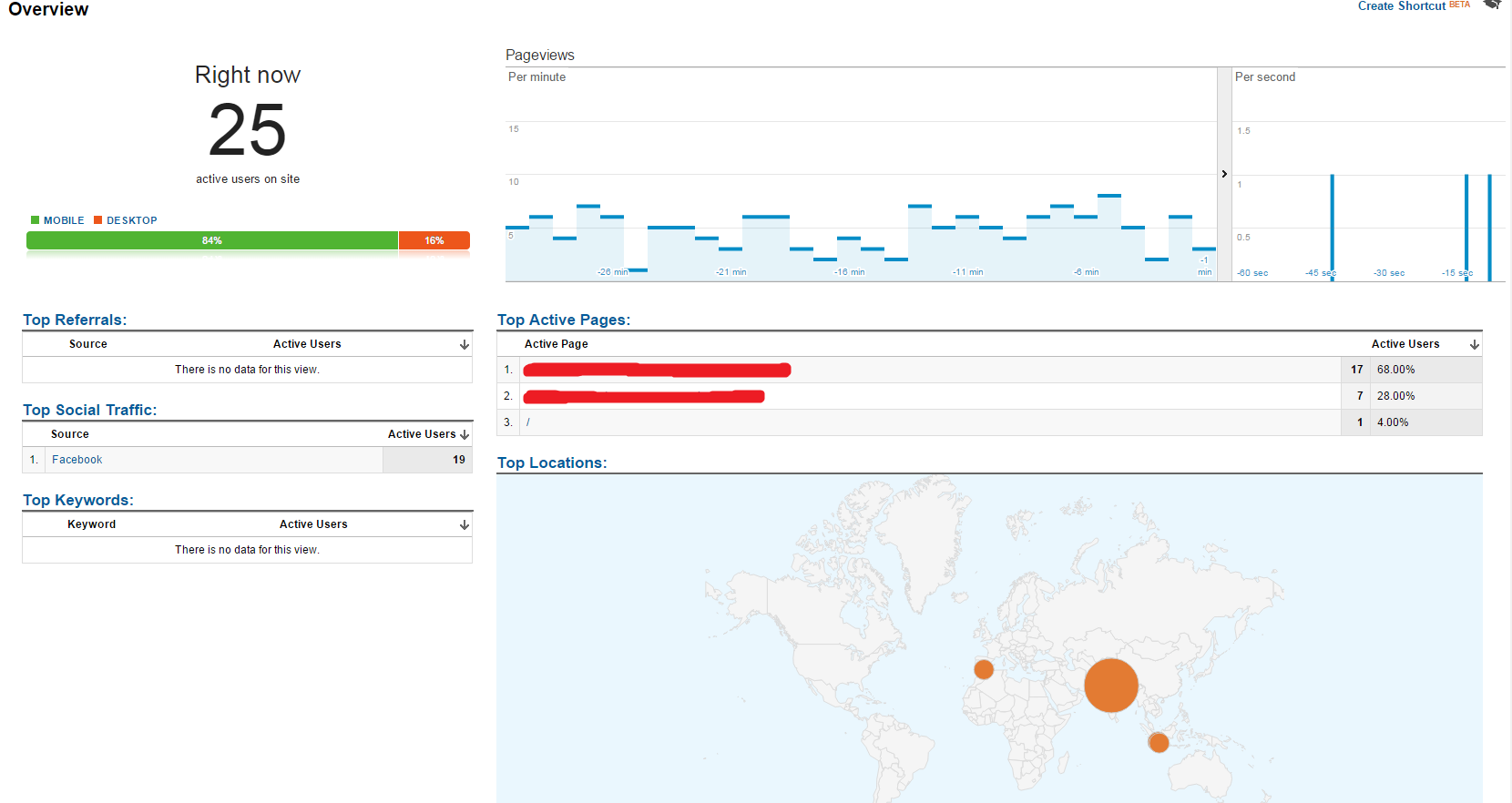The height and width of the screenshot is (803, 1512).
Task: Open the Create Shortcut link
Action: pos(1401,6)
